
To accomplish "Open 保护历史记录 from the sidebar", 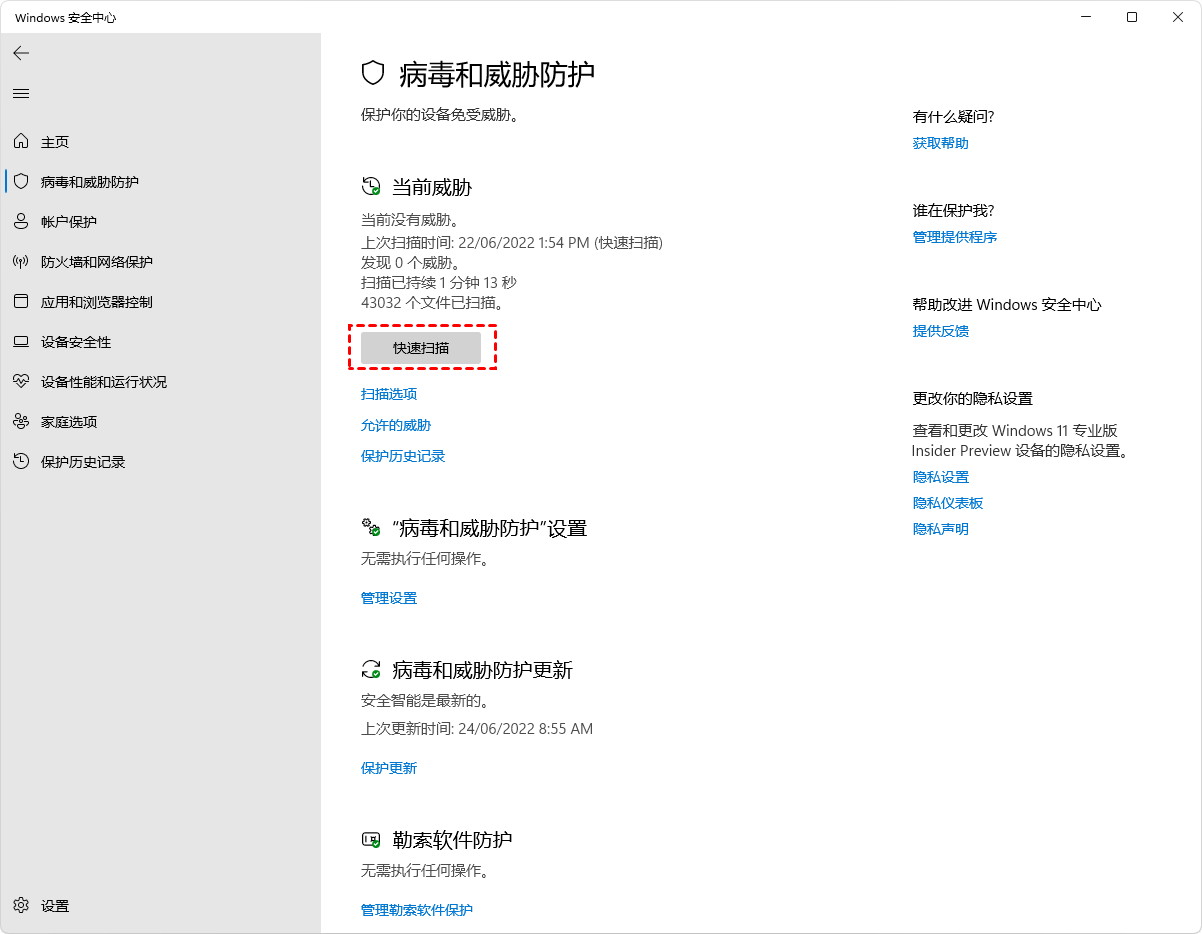I will [82, 462].
